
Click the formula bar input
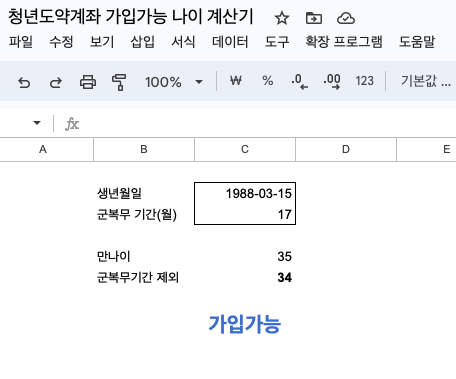pyautogui.click(x=267, y=124)
